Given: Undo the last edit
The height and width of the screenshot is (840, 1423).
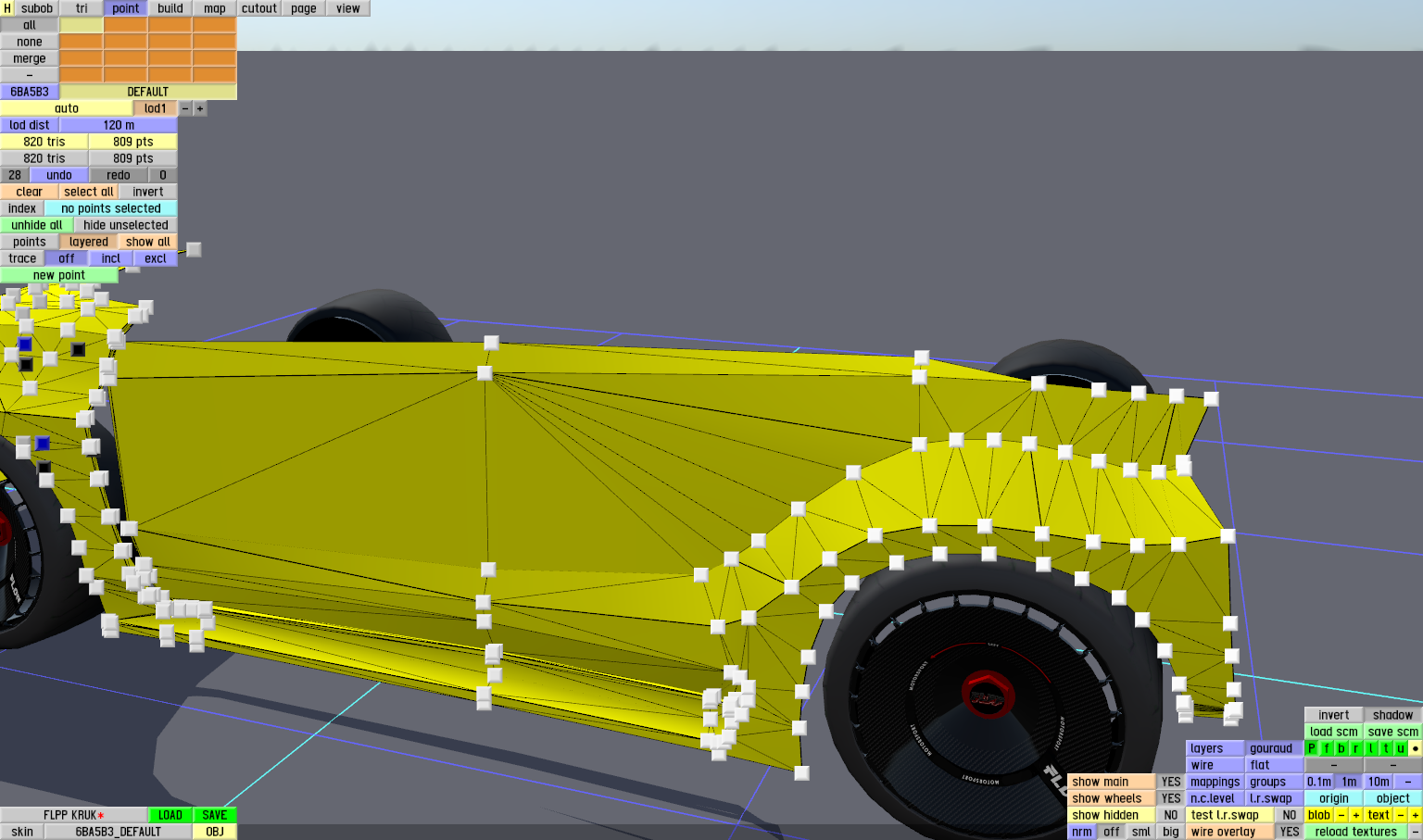Looking at the screenshot, I should pyautogui.click(x=59, y=175).
